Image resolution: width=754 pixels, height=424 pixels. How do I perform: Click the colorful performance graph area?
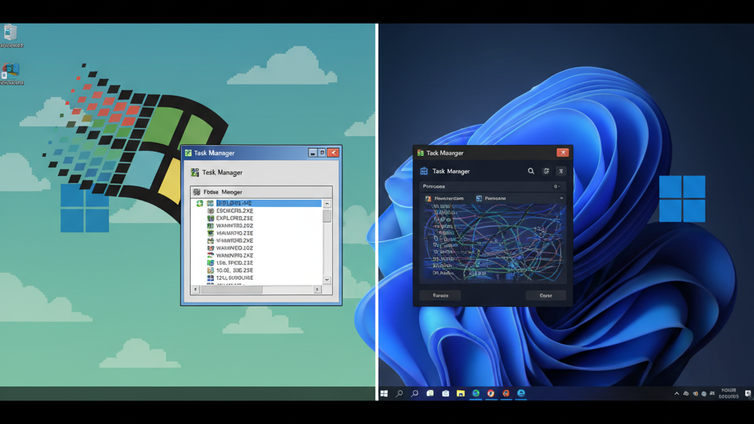coord(493,243)
